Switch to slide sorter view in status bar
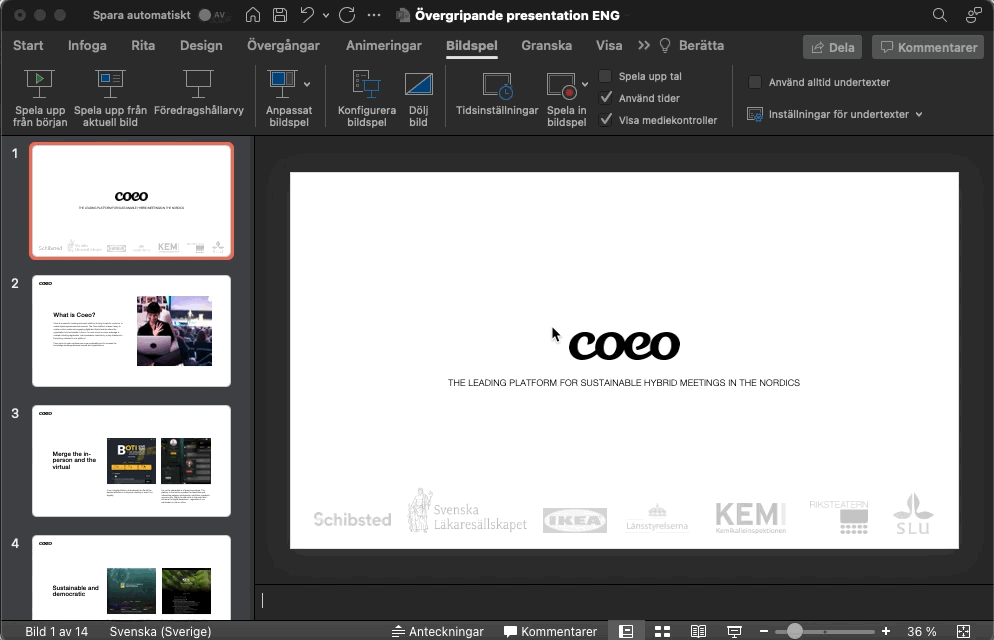This screenshot has height=640, width=994. [661, 631]
